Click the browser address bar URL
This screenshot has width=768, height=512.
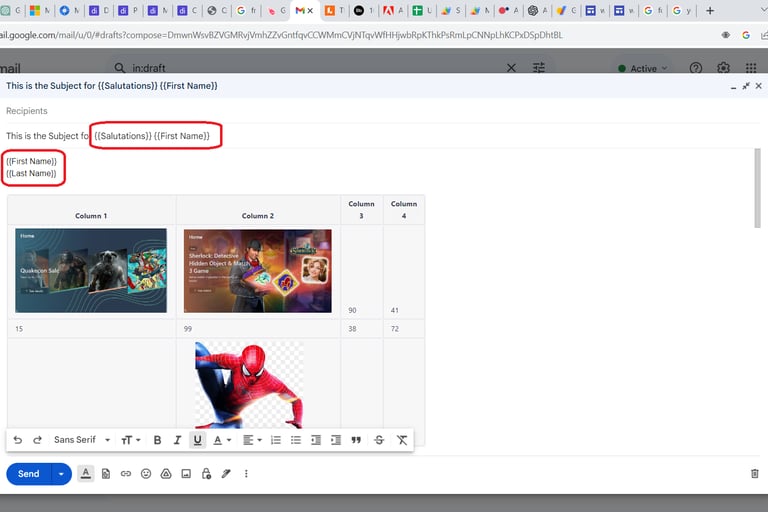coord(281,35)
